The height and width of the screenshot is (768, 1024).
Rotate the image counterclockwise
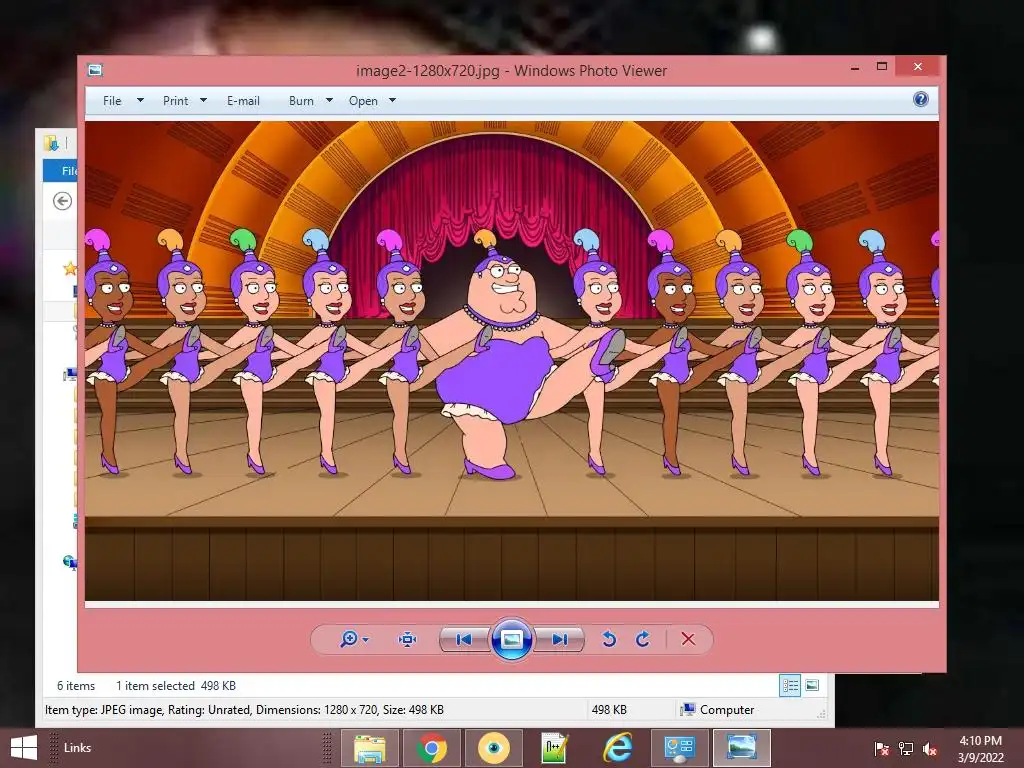pos(609,639)
